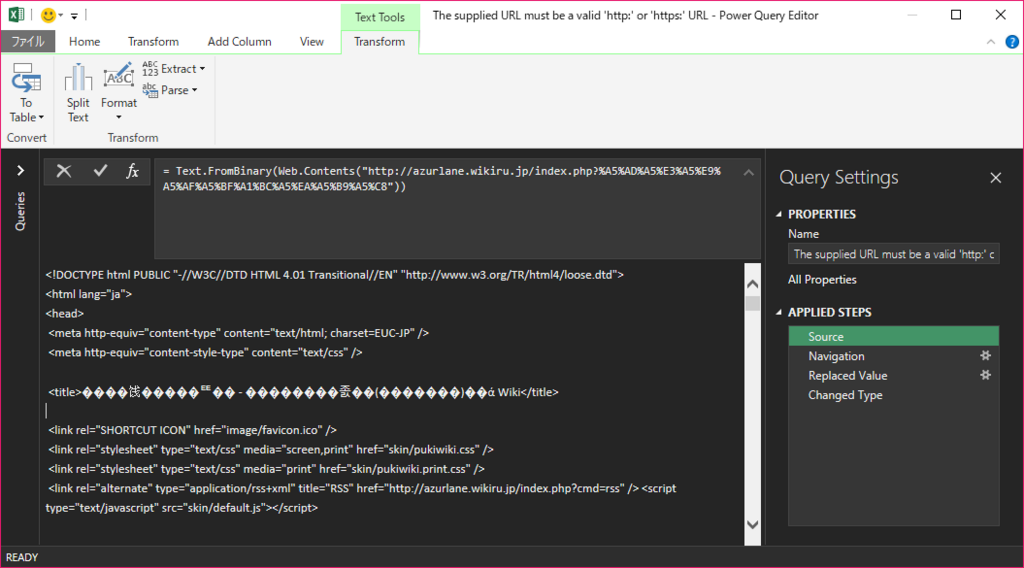The image size is (1024, 568).
Task: Close the Query Settings pane
Action: 995,178
